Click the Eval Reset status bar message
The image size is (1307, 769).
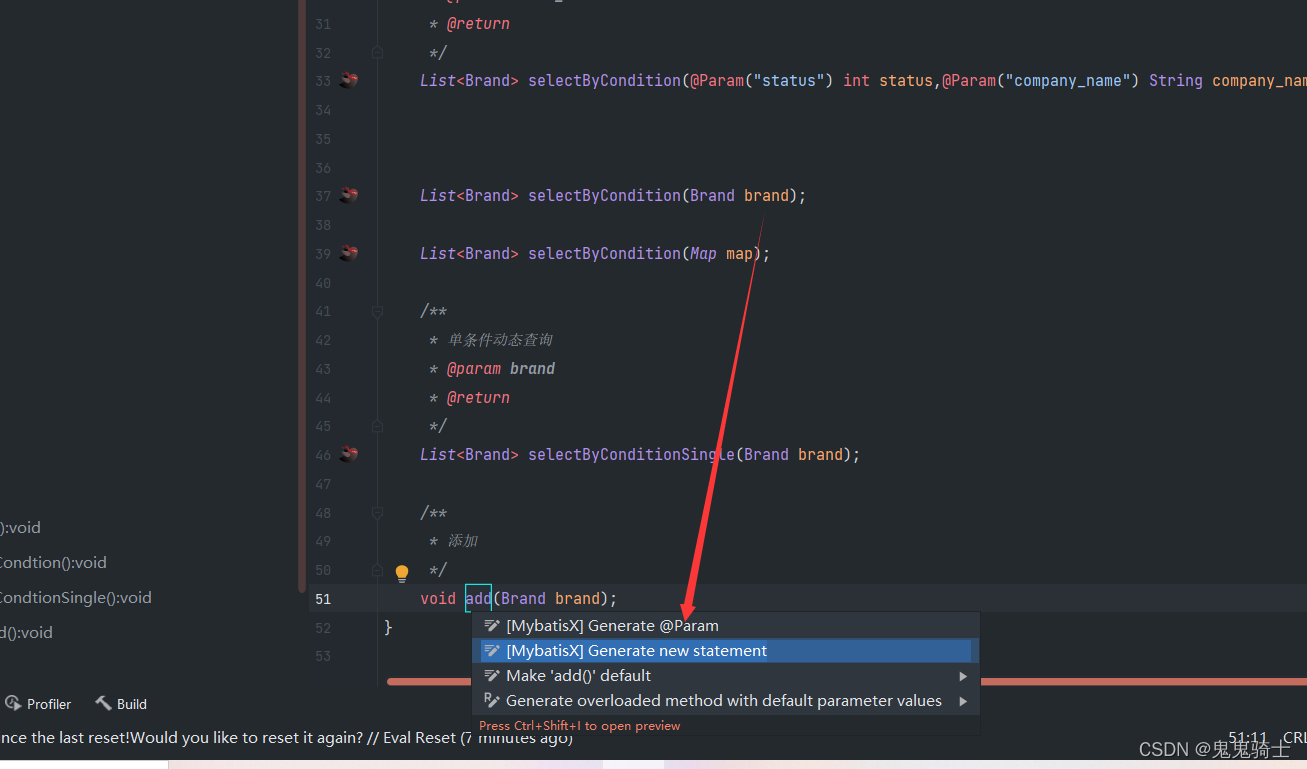[x=285, y=738]
